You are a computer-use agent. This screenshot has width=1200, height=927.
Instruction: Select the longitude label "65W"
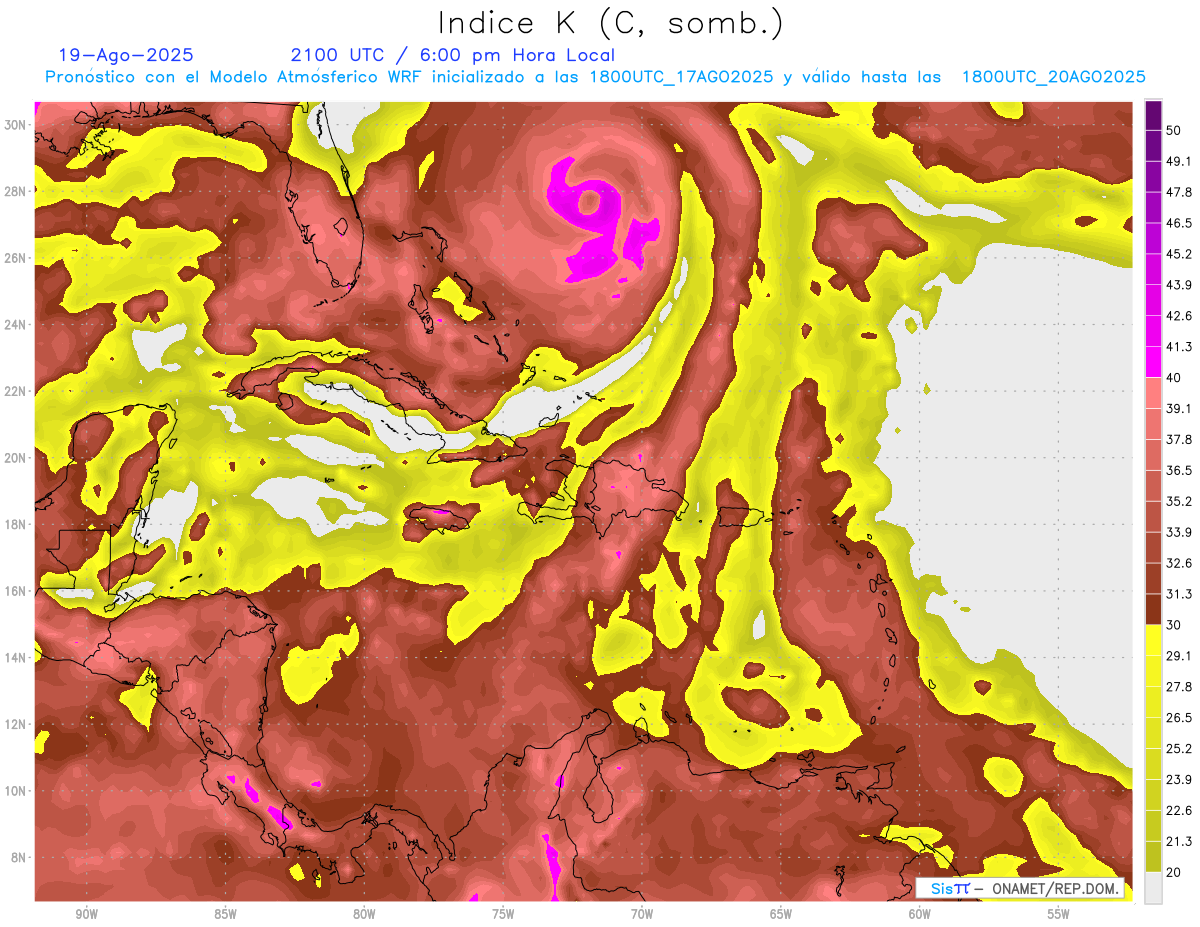(x=781, y=914)
